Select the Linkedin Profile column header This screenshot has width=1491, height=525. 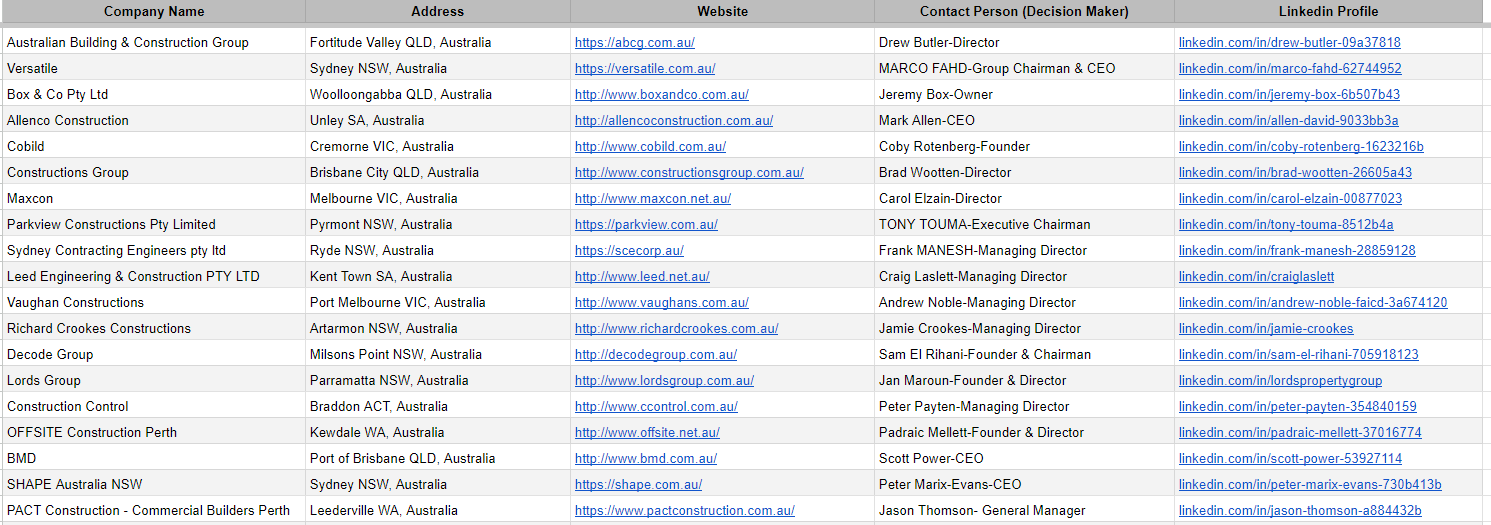click(x=1328, y=12)
